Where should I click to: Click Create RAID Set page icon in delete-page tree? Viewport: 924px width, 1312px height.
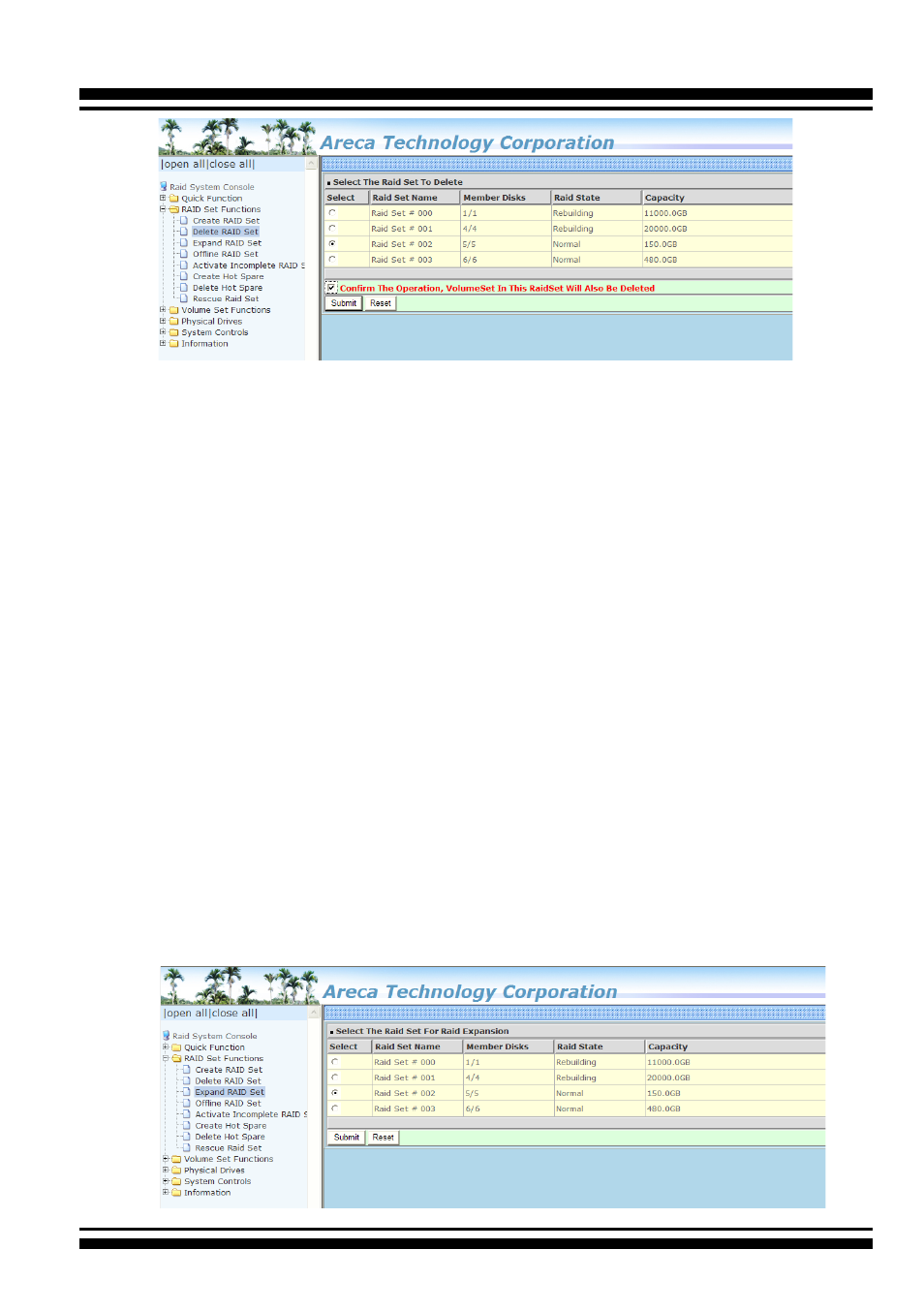pyautogui.click(x=184, y=221)
